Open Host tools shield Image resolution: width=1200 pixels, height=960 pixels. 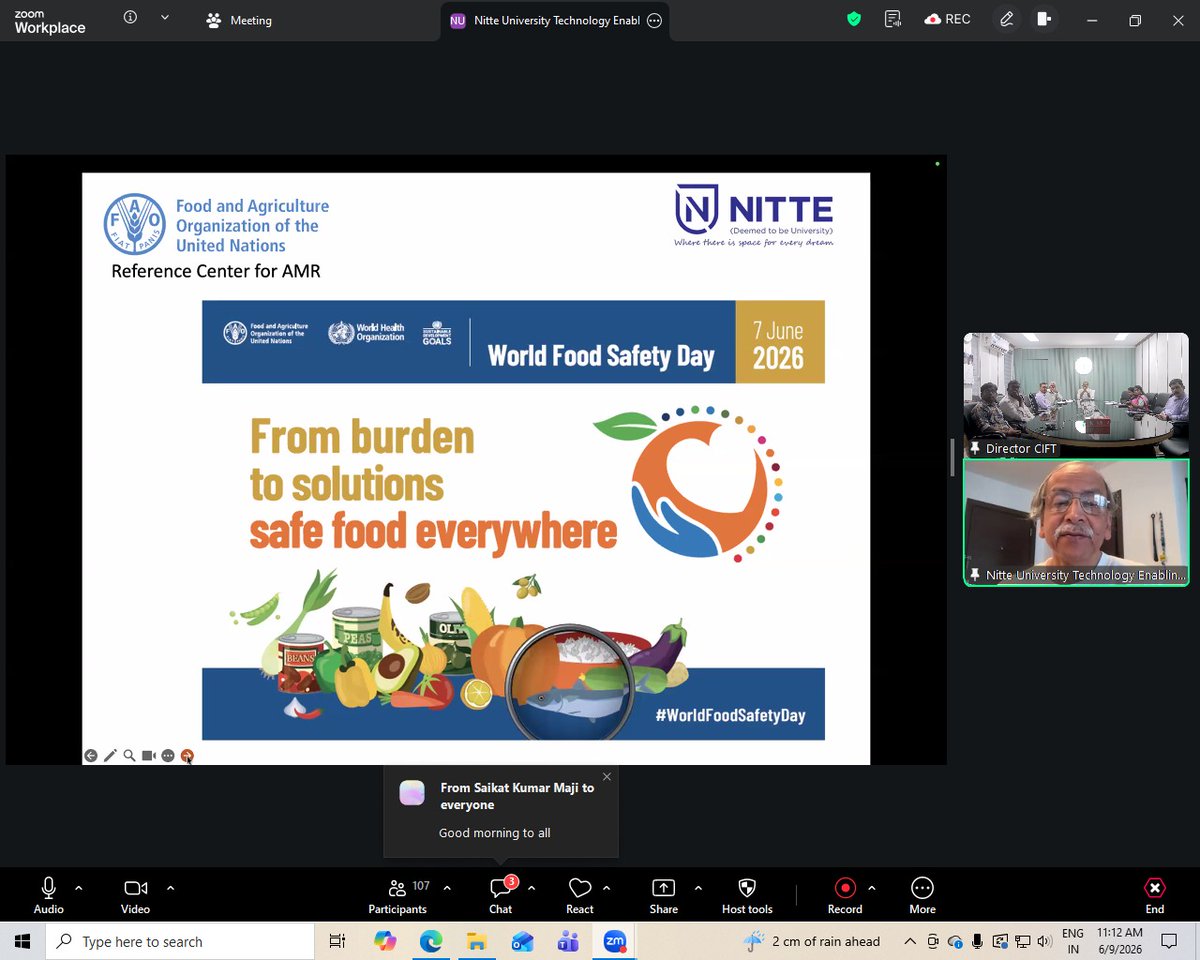(x=747, y=896)
